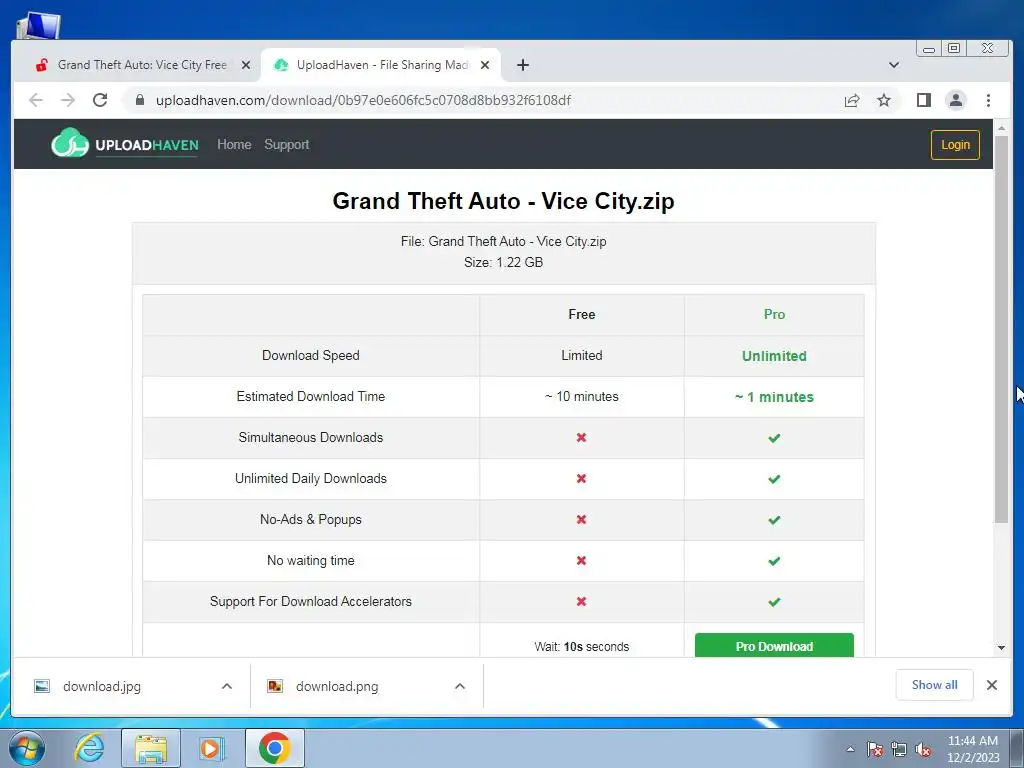This screenshot has height=768, width=1024.
Task: Click scrollbar up arrow
Action: tap(1001, 128)
